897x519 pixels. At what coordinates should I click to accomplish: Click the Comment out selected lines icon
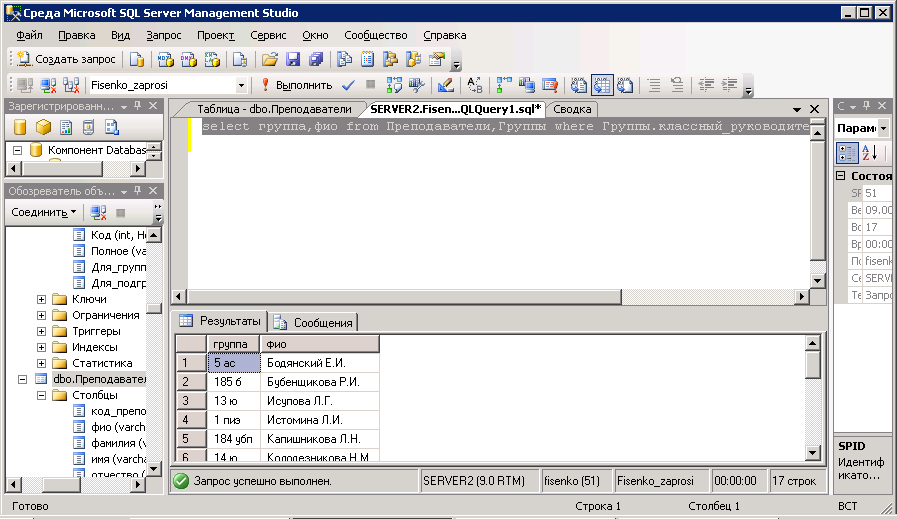tap(654, 85)
